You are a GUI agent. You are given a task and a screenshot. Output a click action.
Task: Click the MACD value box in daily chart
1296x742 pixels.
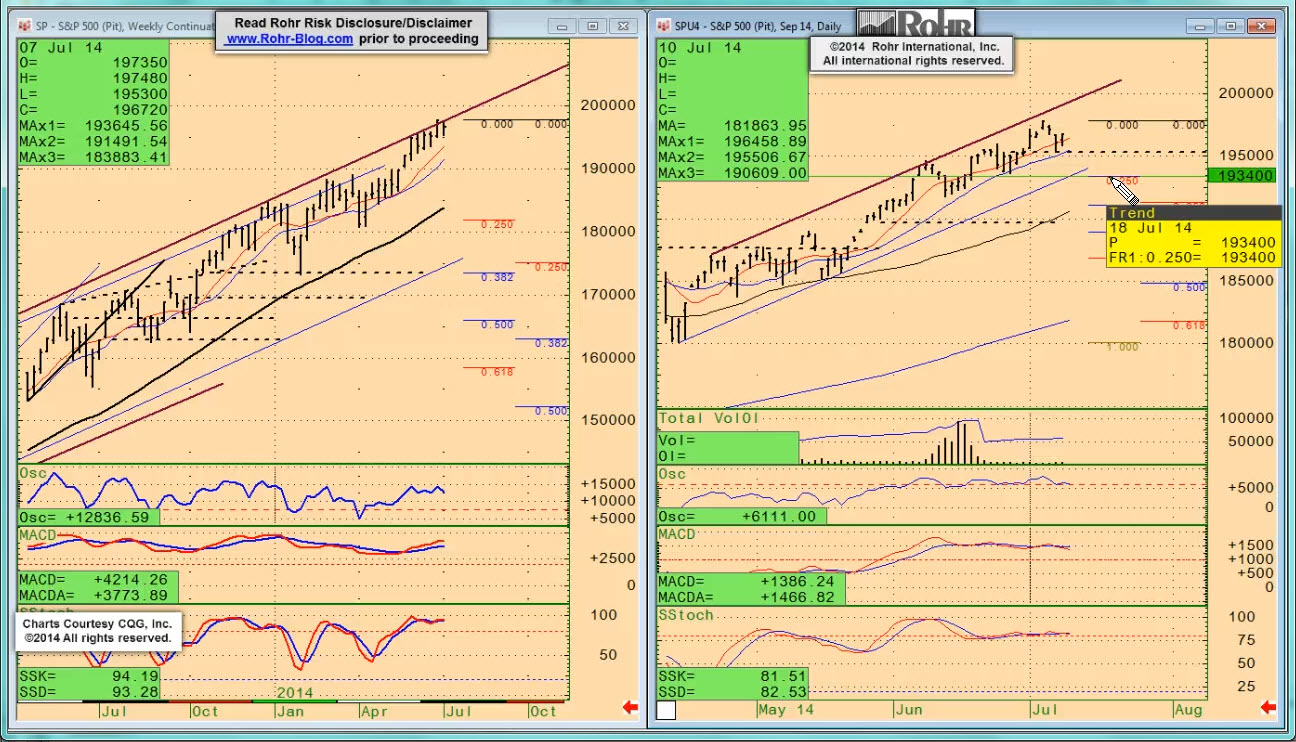coord(750,589)
